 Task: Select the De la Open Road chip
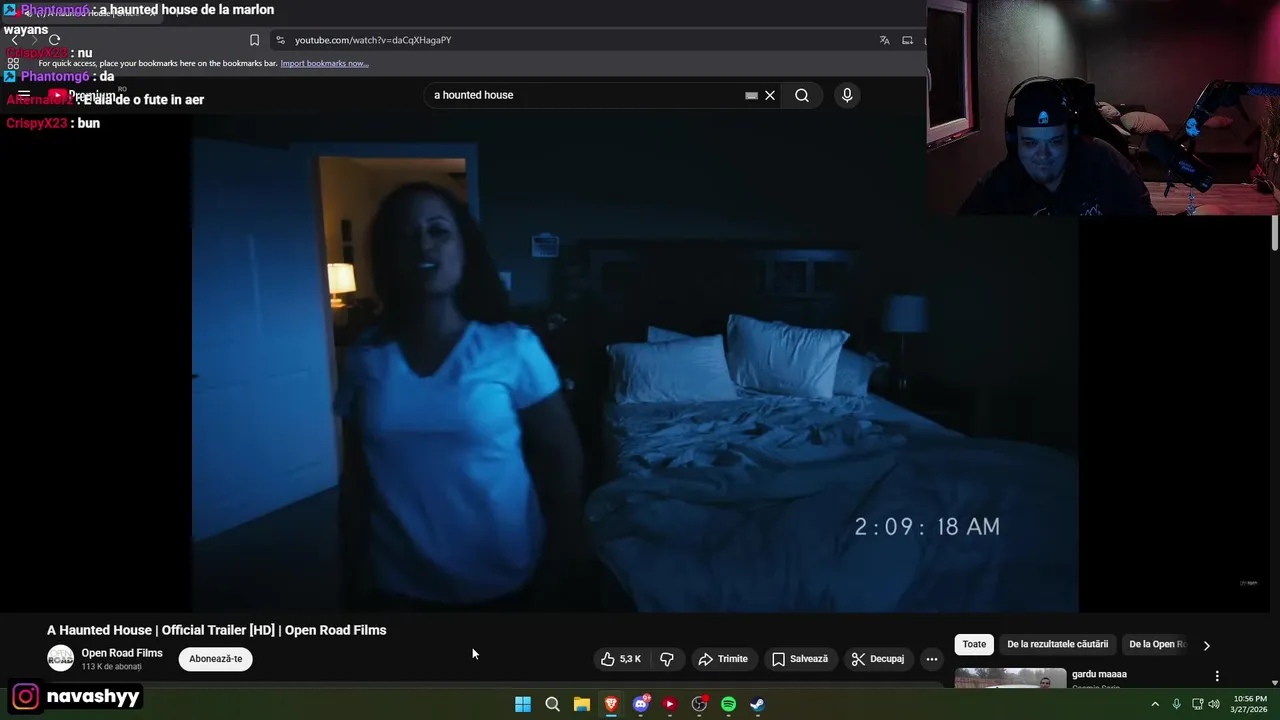[1157, 644]
